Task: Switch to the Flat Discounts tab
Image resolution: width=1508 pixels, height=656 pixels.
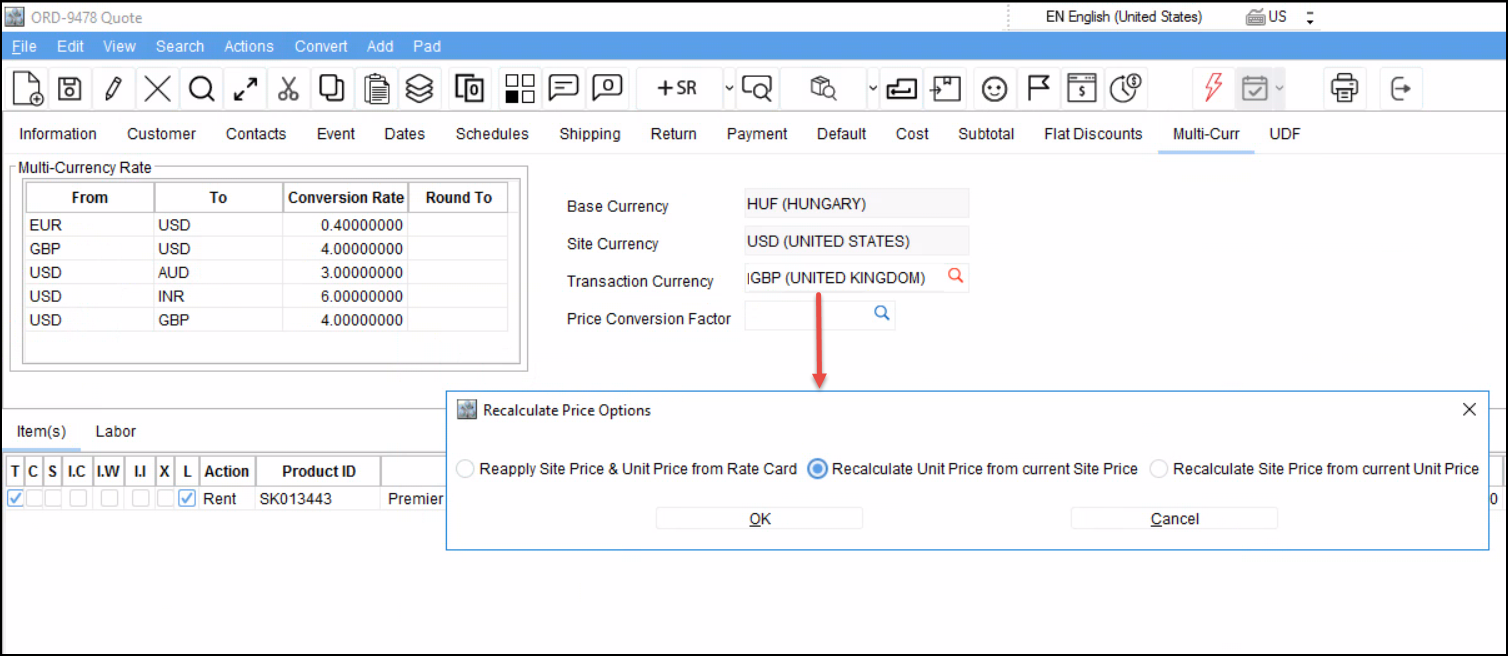Action: pos(1092,134)
